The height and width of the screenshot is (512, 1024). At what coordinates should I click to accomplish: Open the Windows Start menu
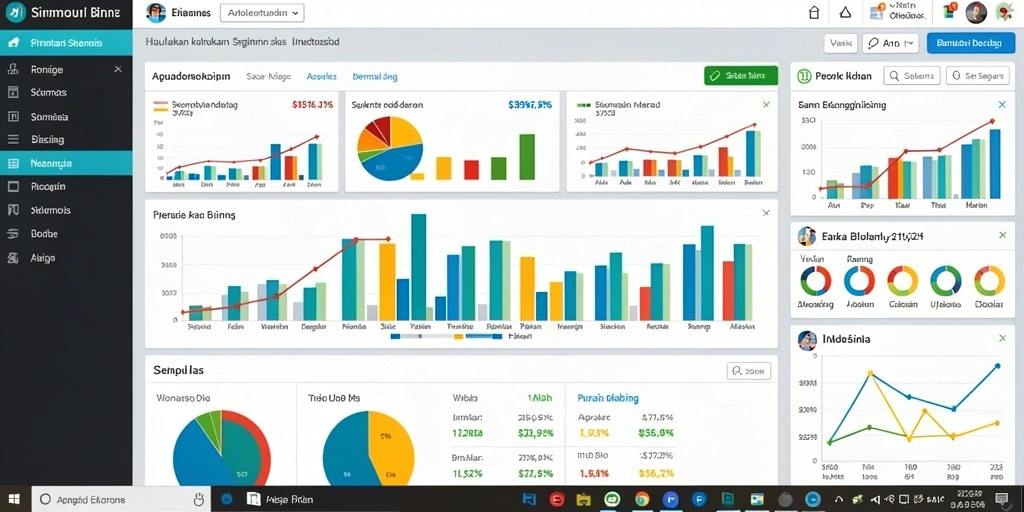pyautogui.click(x=14, y=499)
